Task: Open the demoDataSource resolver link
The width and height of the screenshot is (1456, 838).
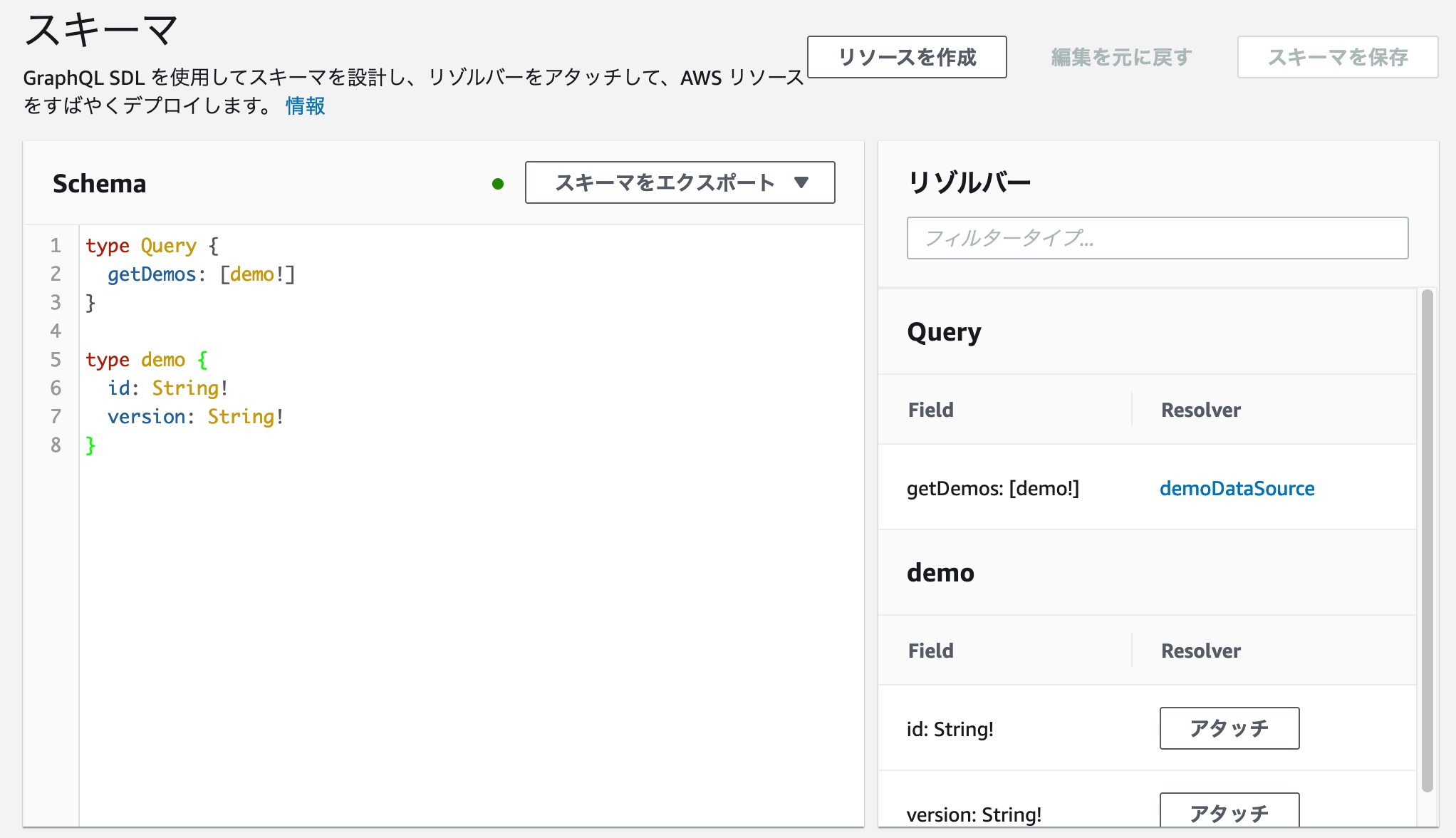Action: pyautogui.click(x=1237, y=488)
